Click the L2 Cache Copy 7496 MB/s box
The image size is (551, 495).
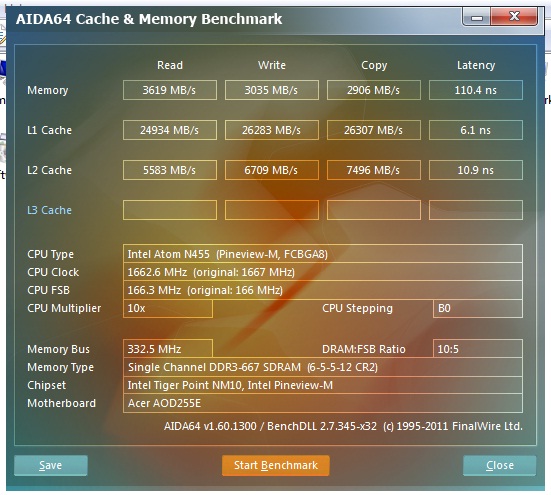[374, 170]
